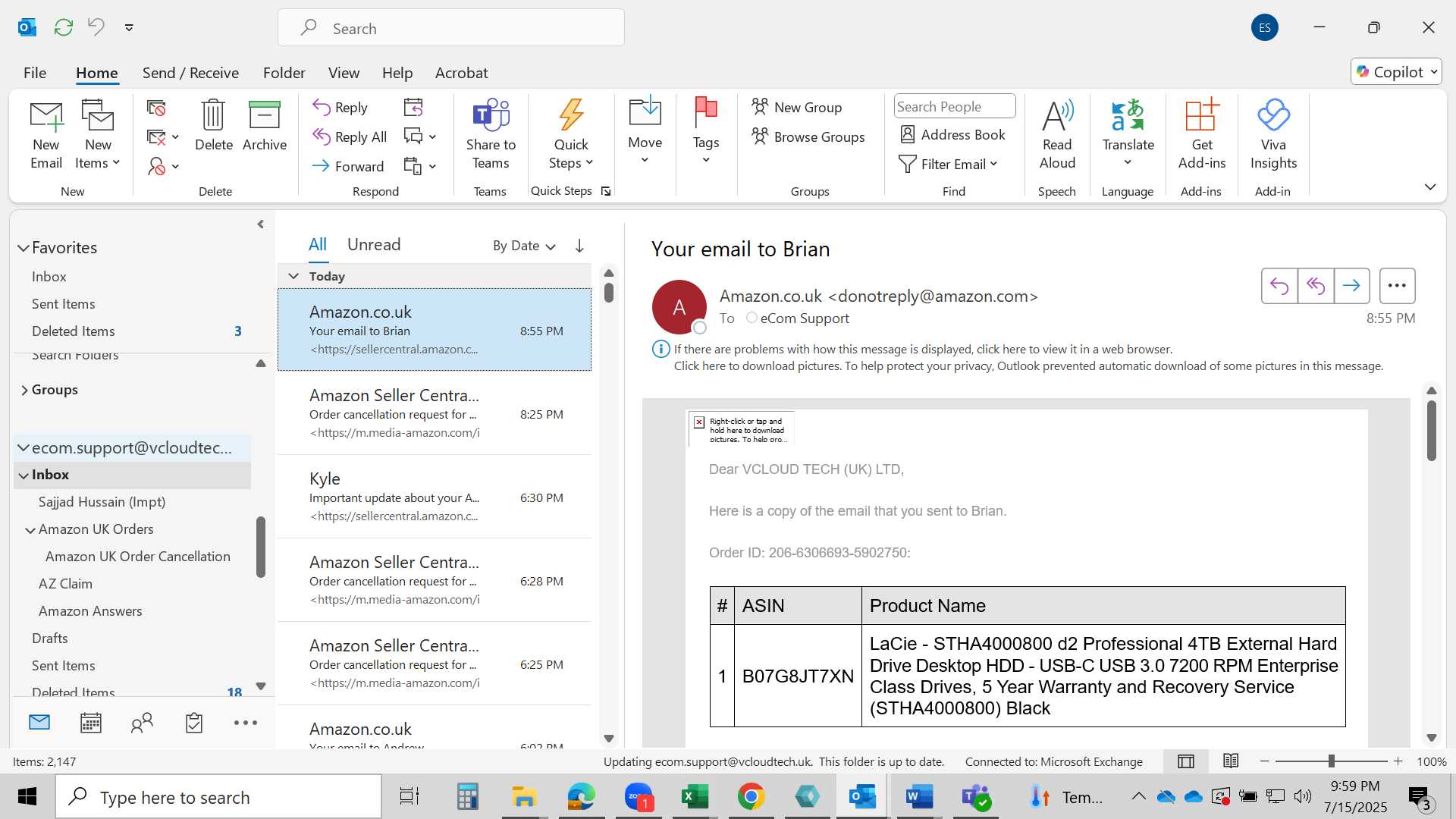Click New Group

click(796, 108)
